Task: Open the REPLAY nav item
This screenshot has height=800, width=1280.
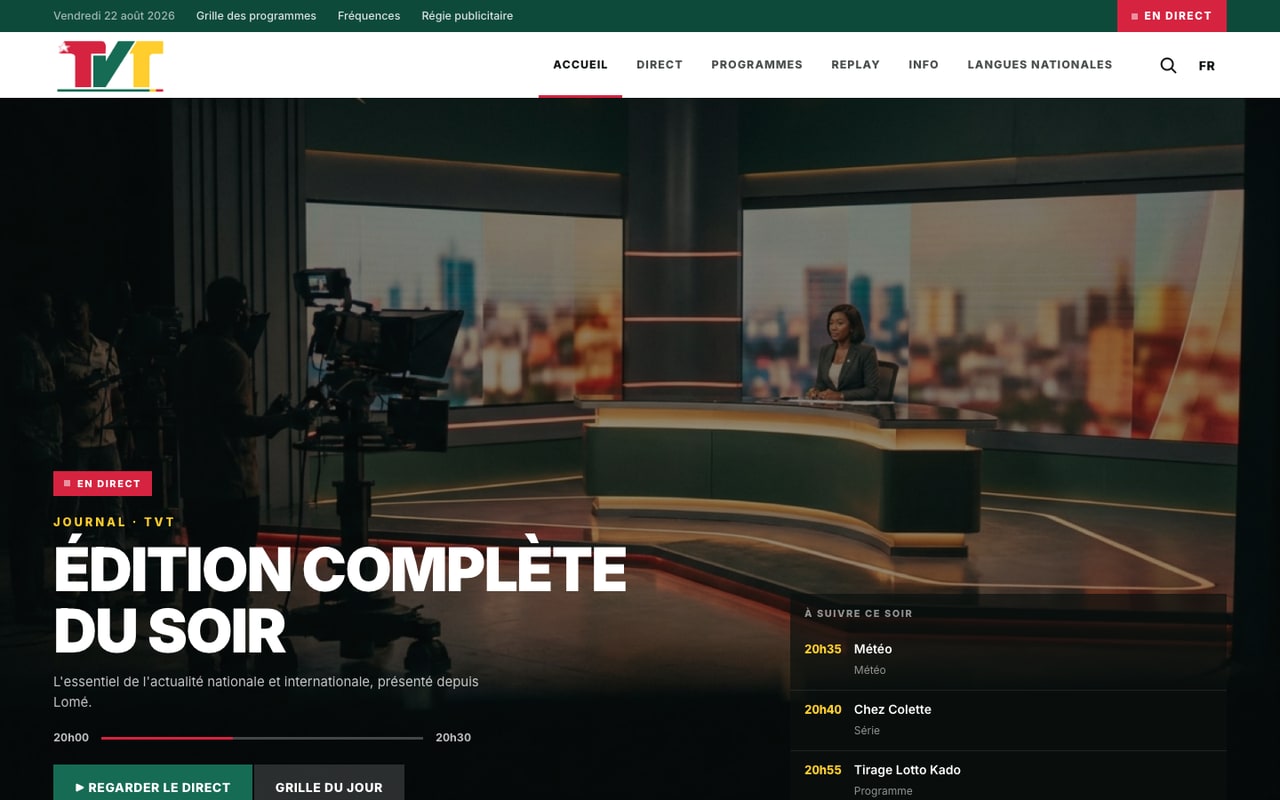Action: pos(855,65)
